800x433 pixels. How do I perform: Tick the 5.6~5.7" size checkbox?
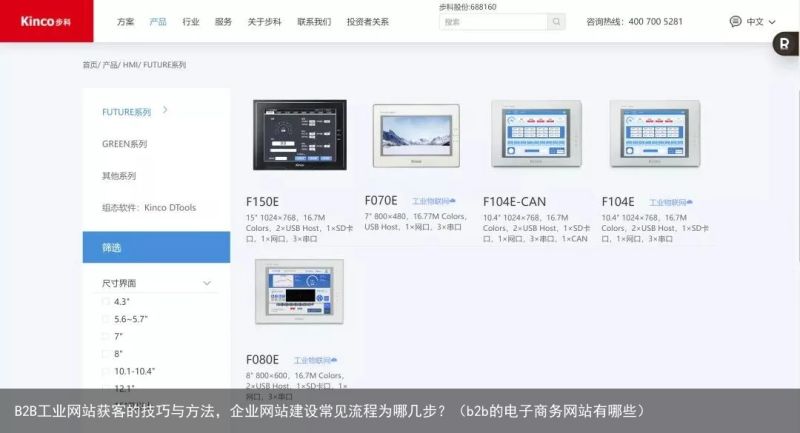(x=106, y=319)
